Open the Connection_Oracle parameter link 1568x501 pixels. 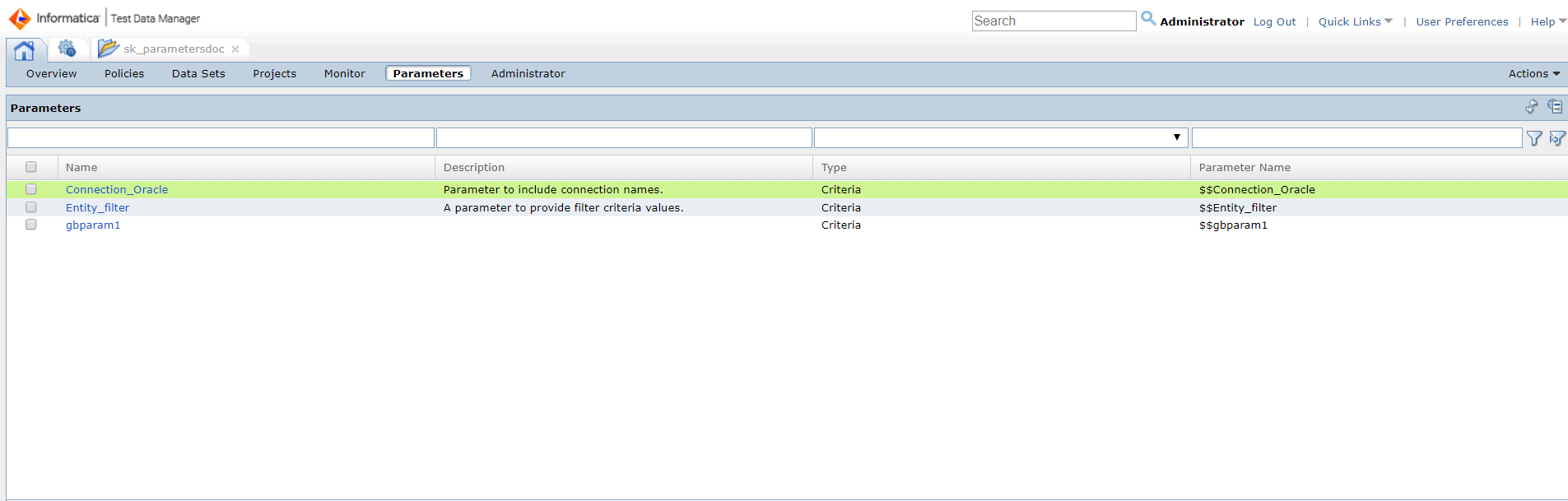click(x=117, y=190)
